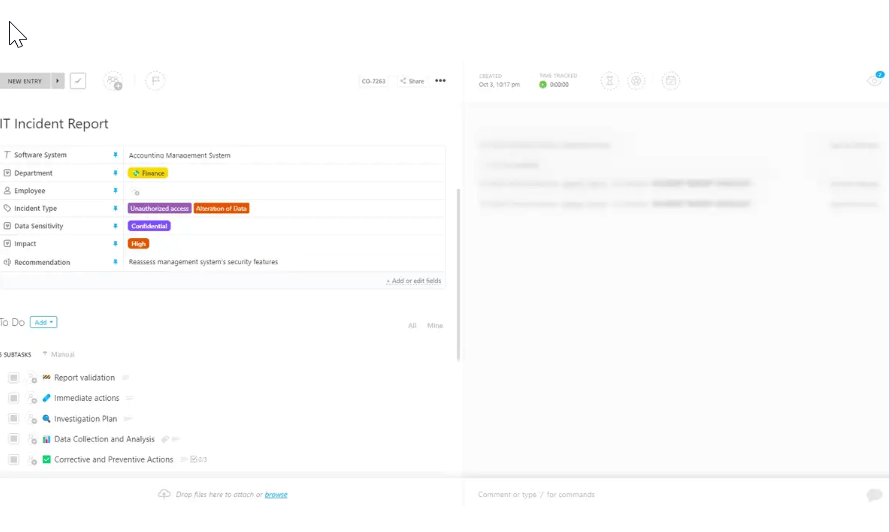Open the NEW ENTRY status button
Viewport: 890px width, 532px height.
click(25, 81)
